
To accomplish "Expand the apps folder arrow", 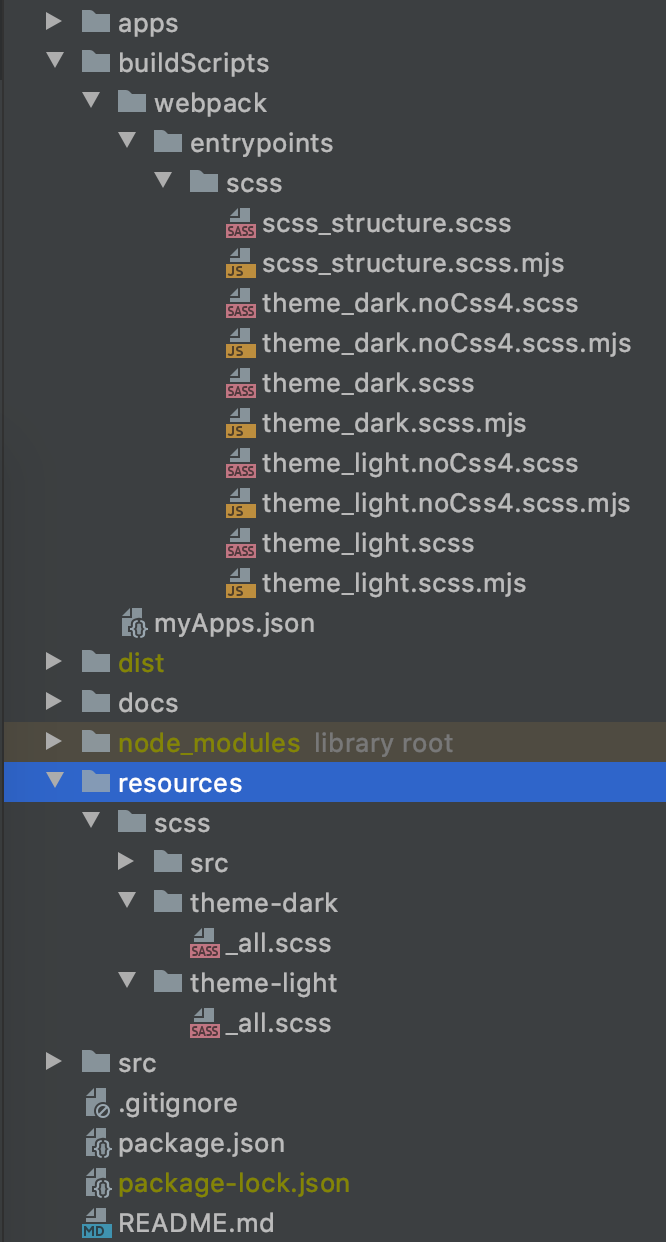I will (x=54, y=22).
